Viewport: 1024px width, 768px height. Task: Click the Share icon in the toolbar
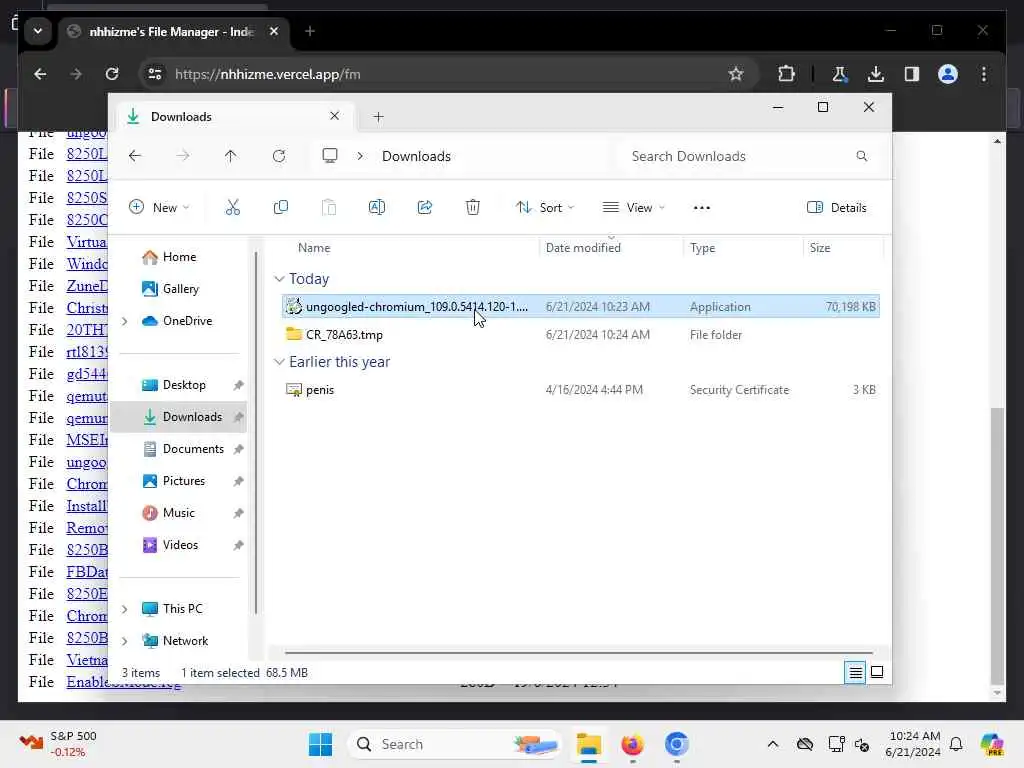[424, 208]
